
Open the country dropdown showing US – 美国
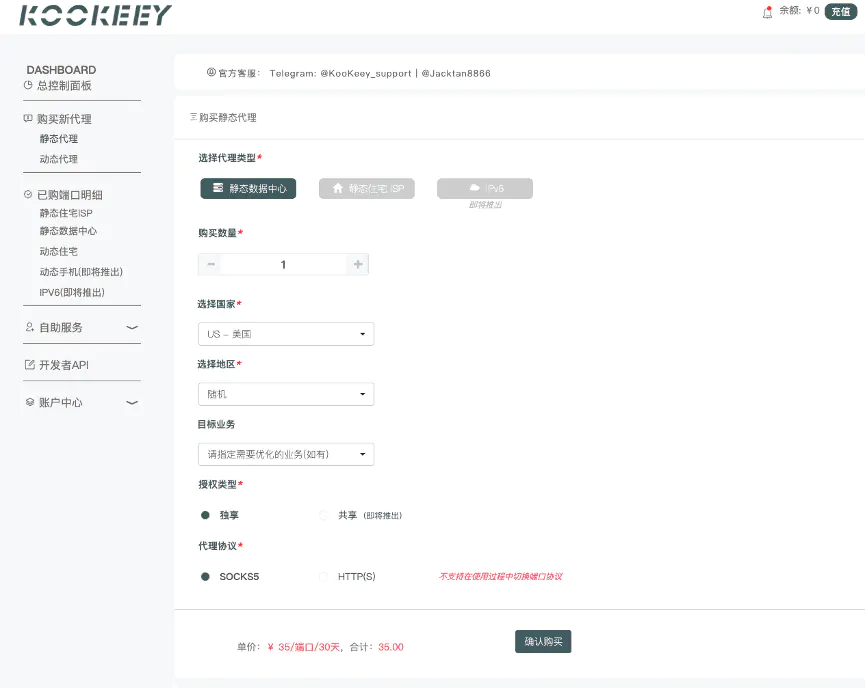286,334
